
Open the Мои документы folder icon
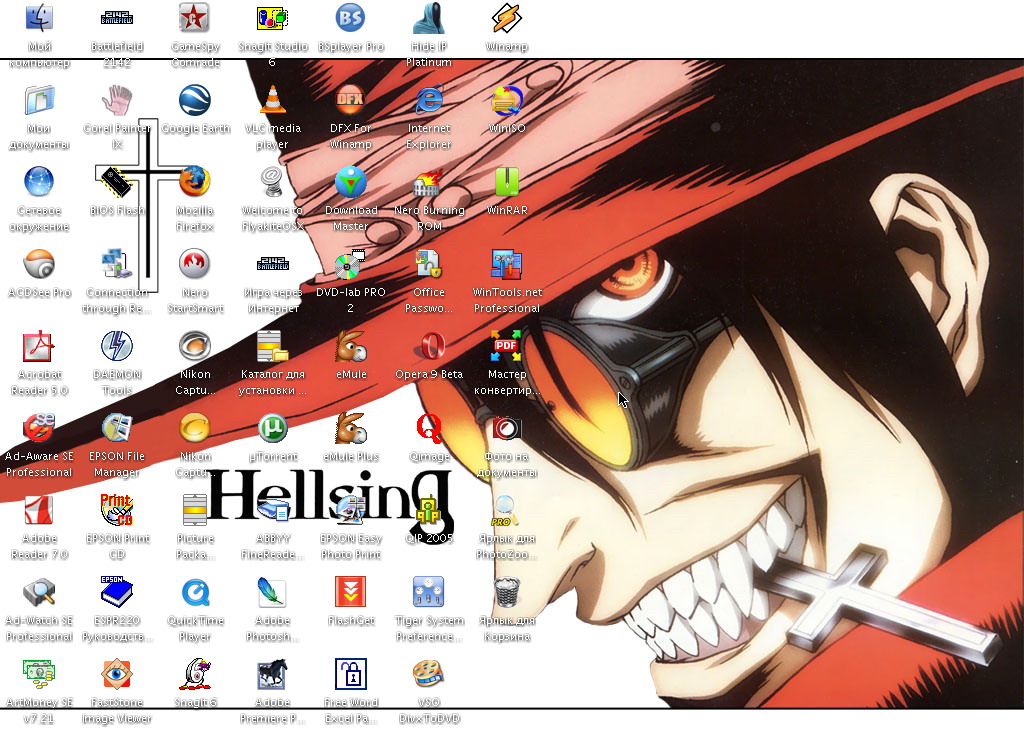click(39, 101)
